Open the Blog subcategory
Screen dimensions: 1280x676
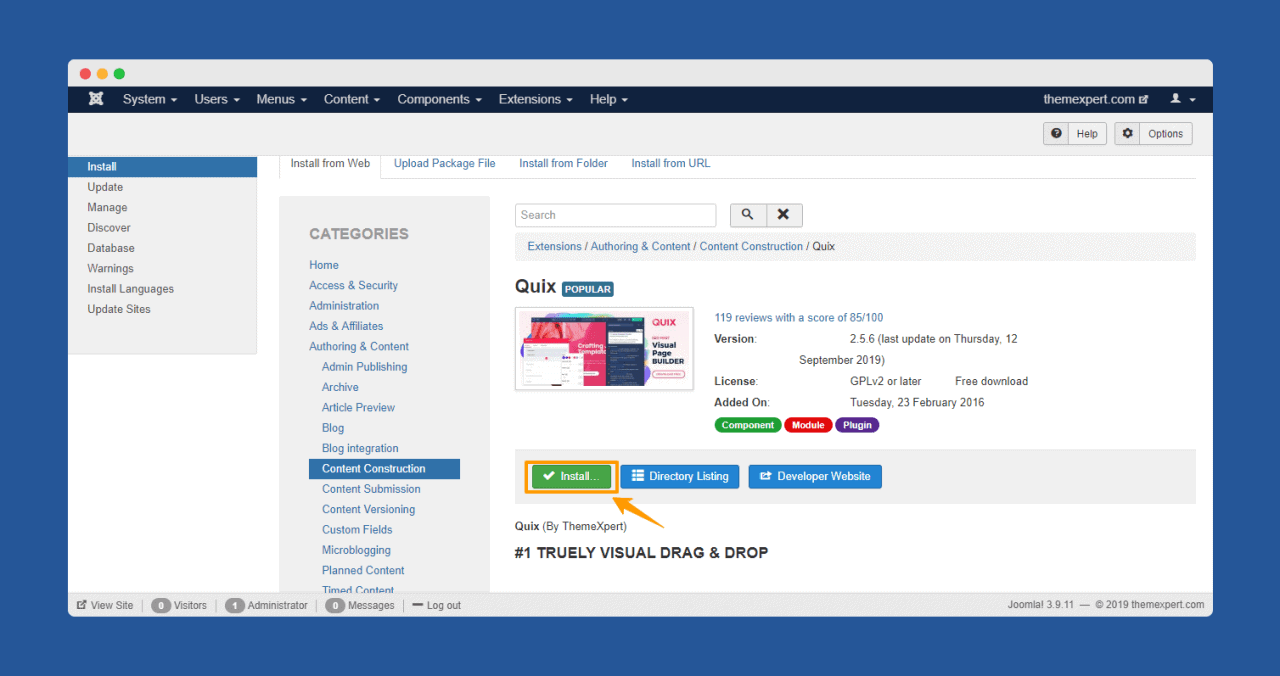point(333,428)
